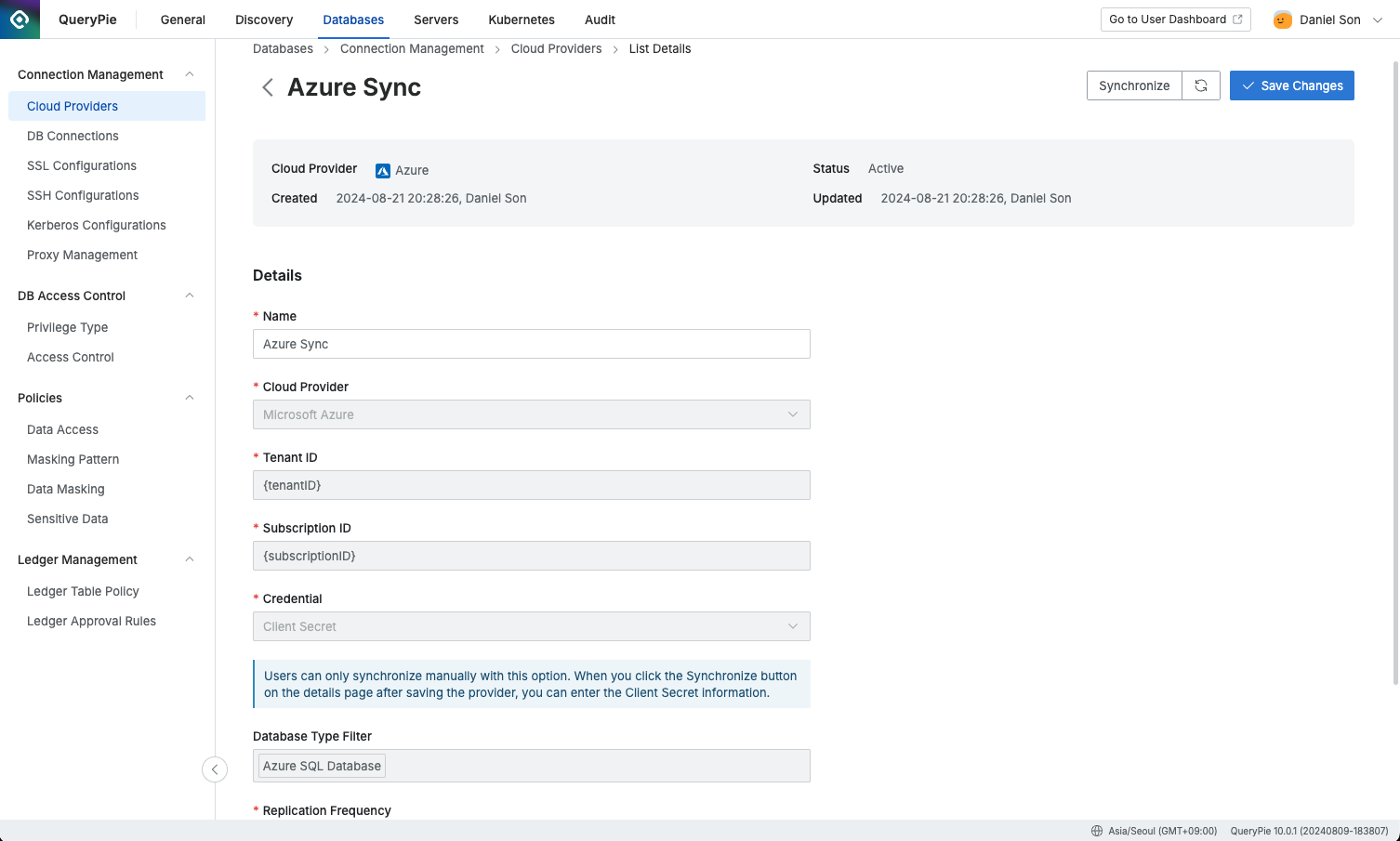Switch to the Kubernetes tab
The height and width of the screenshot is (841, 1400).
tap(522, 20)
